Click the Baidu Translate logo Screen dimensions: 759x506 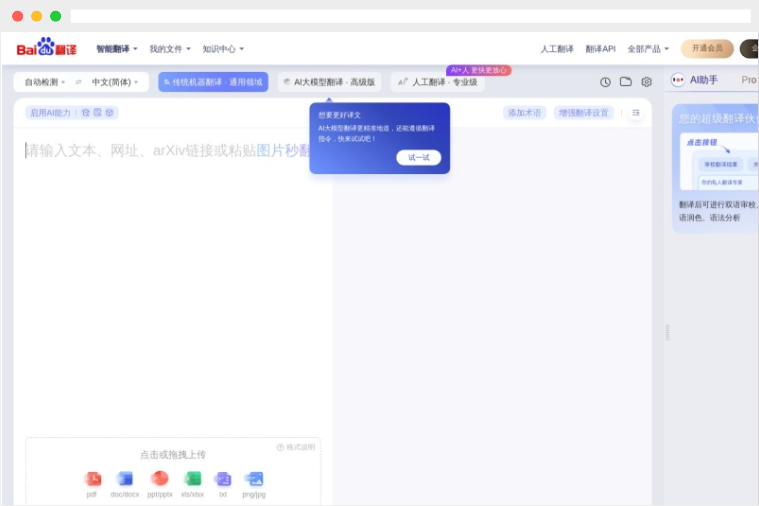(46, 47)
